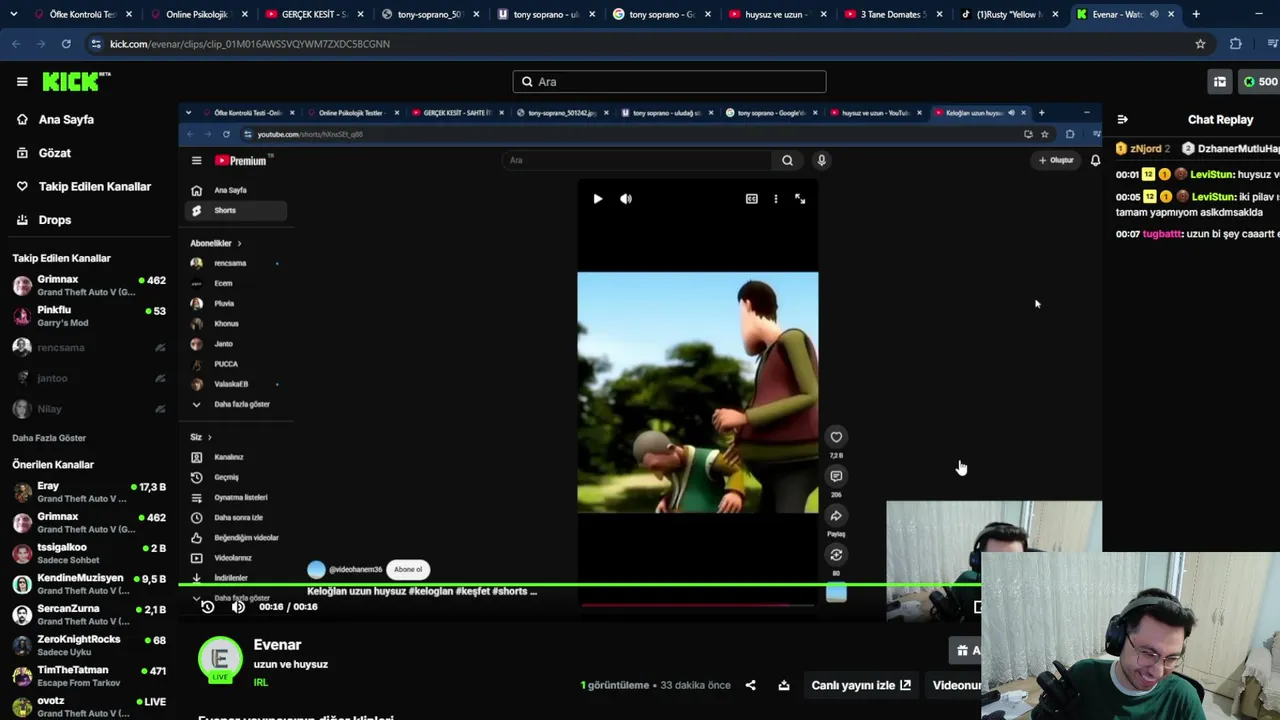Open the Evenar channel name link
Image resolution: width=1280 pixels, height=720 pixels.
coord(277,645)
